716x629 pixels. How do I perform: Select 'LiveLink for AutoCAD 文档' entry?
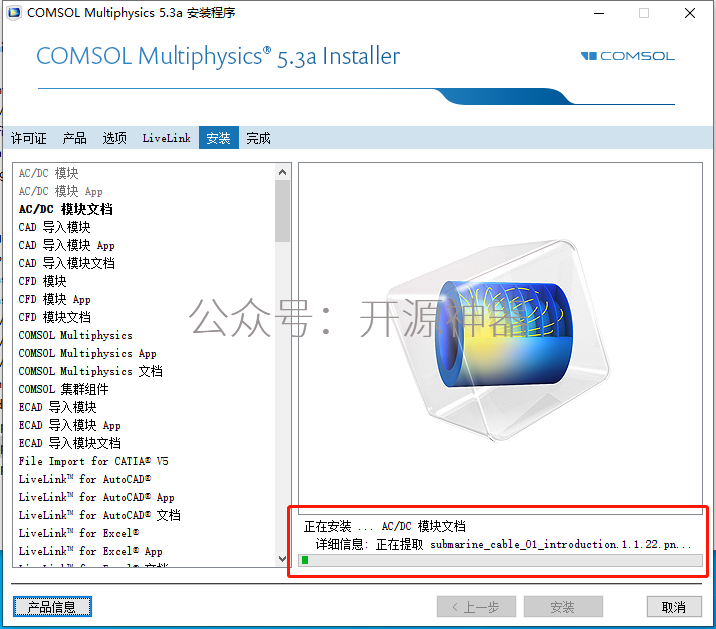point(100,515)
